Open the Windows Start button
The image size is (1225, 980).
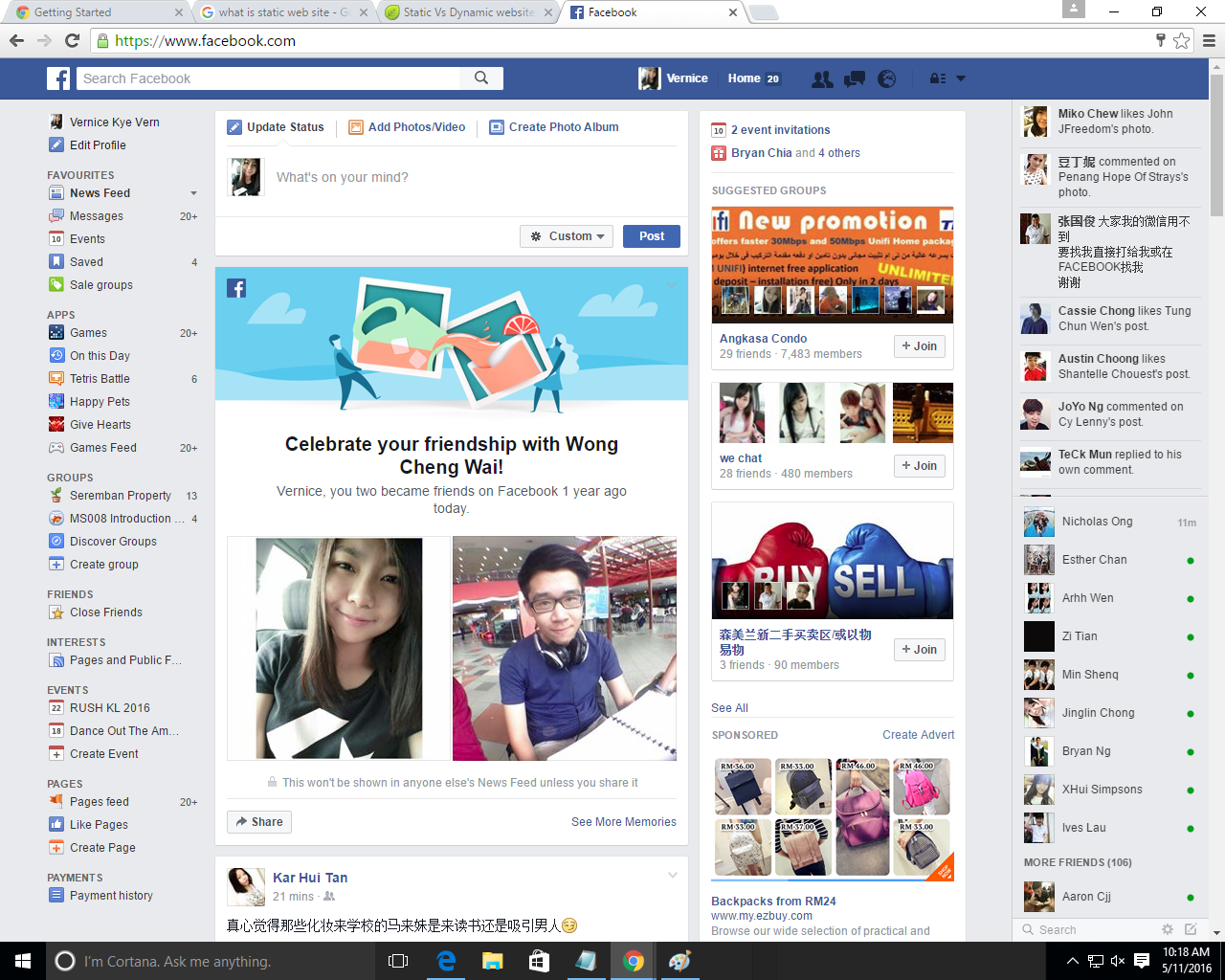click(23, 961)
